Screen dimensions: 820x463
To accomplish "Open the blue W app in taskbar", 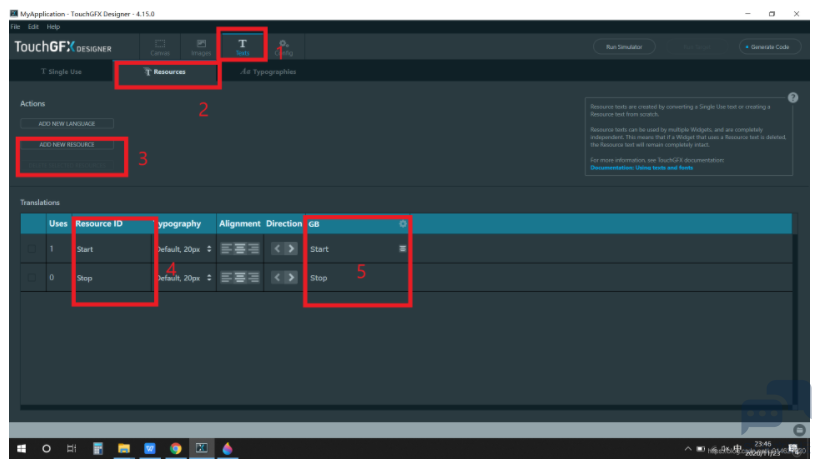I will point(150,448).
